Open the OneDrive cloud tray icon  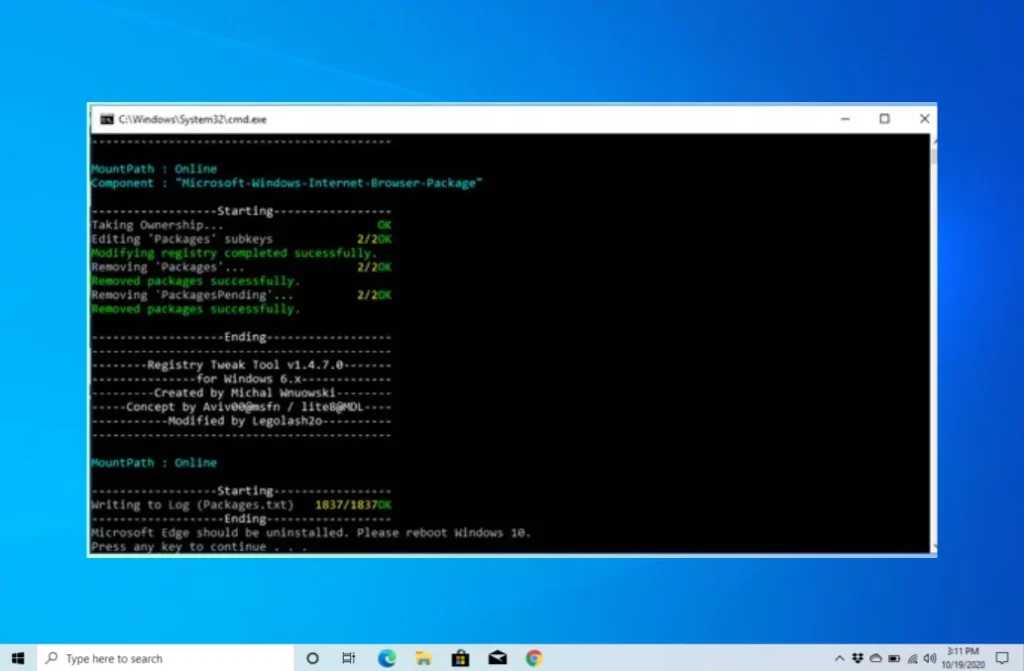coord(876,658)
